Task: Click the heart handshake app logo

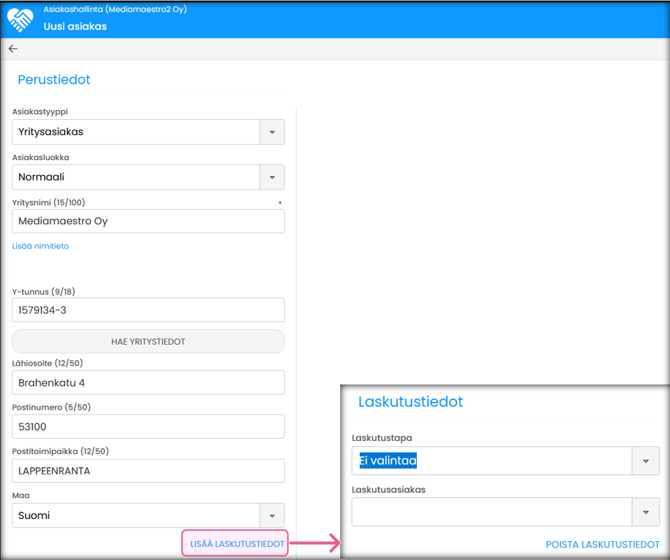Action: click(20, 18)
